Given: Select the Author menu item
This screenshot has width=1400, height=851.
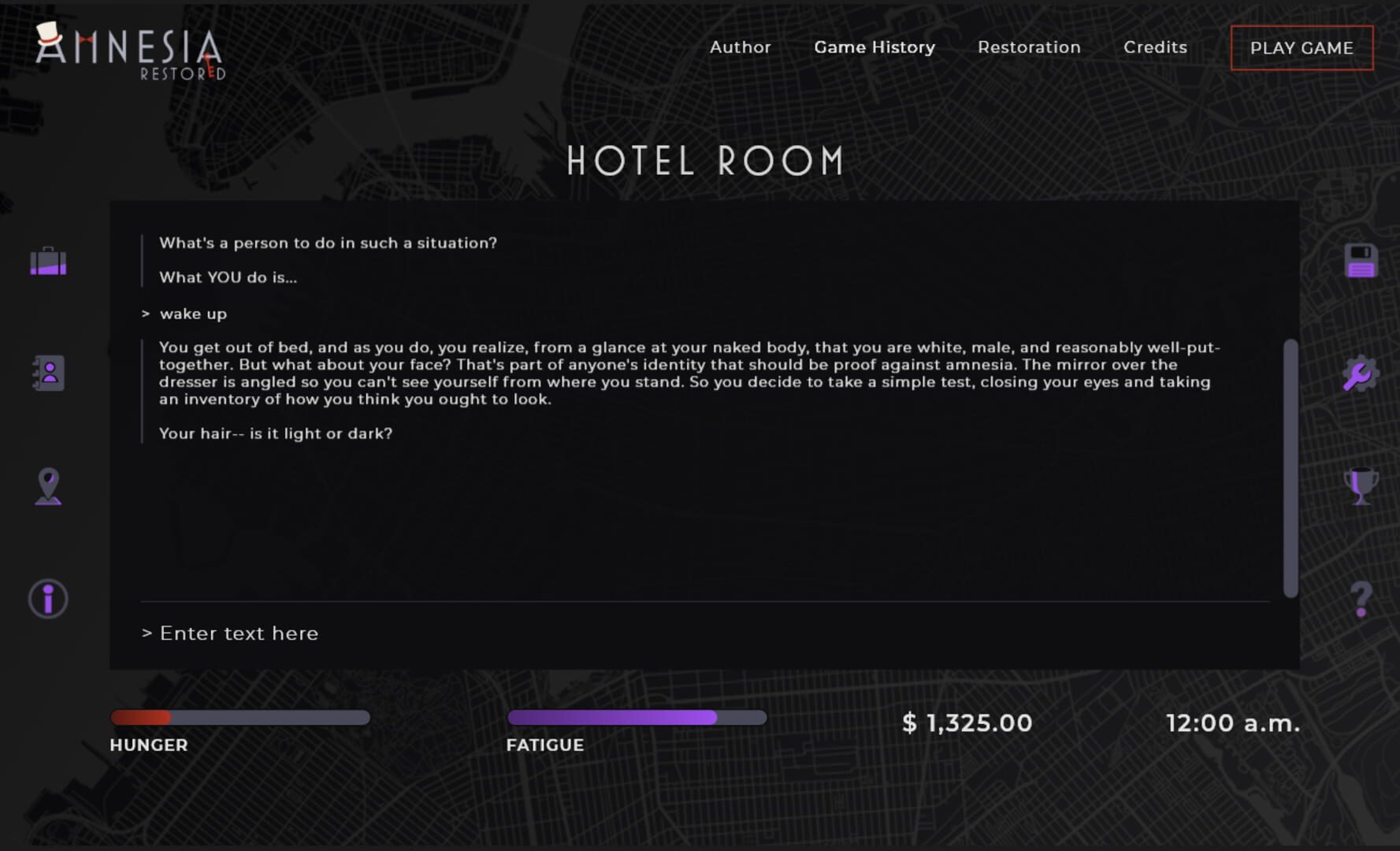Looking at the screenshot, I should coord(740,47).
